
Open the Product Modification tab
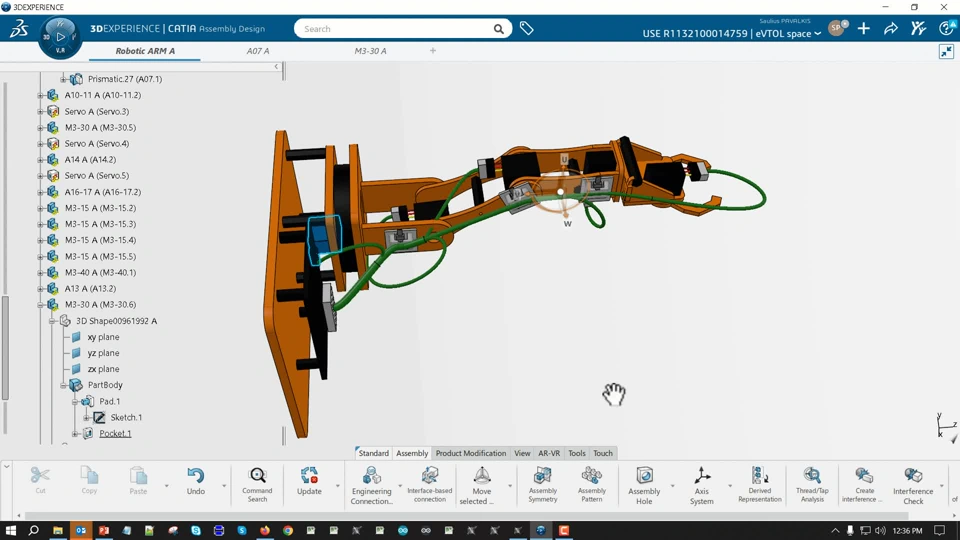(x=471, y=453)
